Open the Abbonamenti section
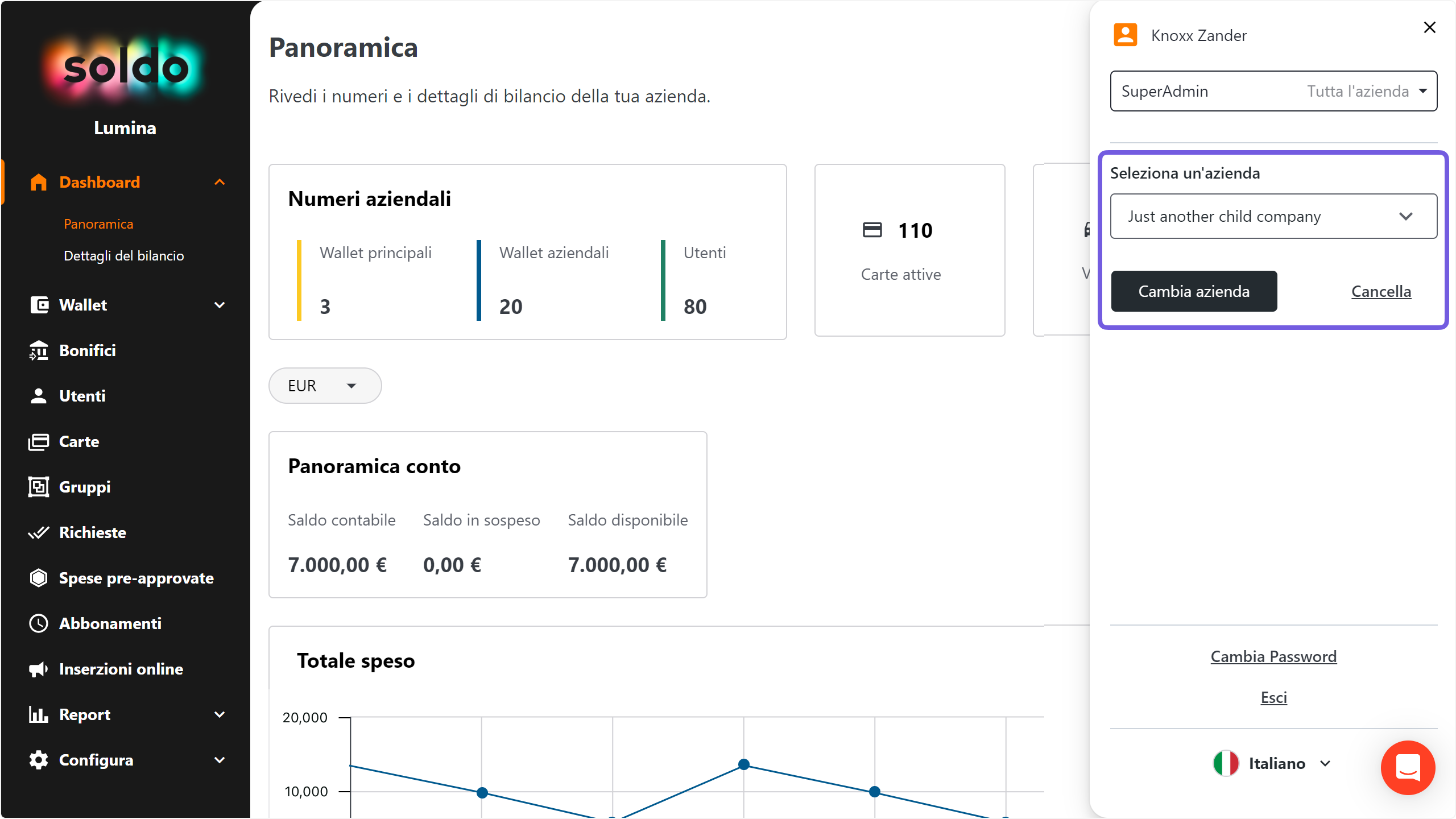 click(110, 623)
